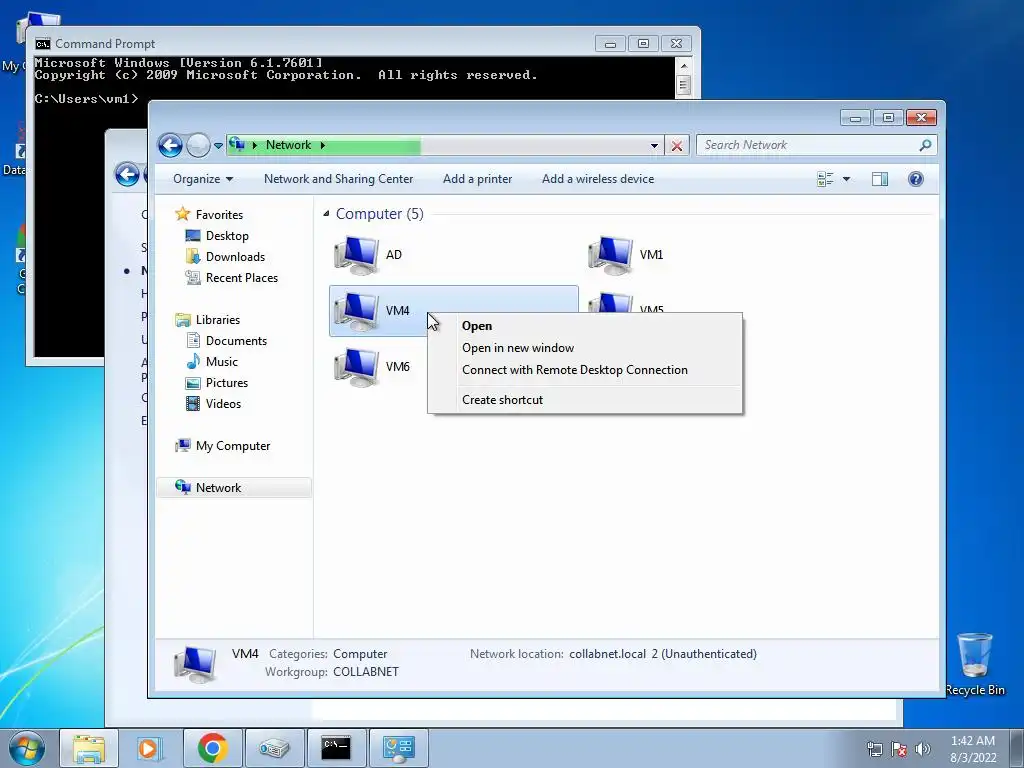
Task: Click the search magnifier icon
Action: click(x=925, y=145)
